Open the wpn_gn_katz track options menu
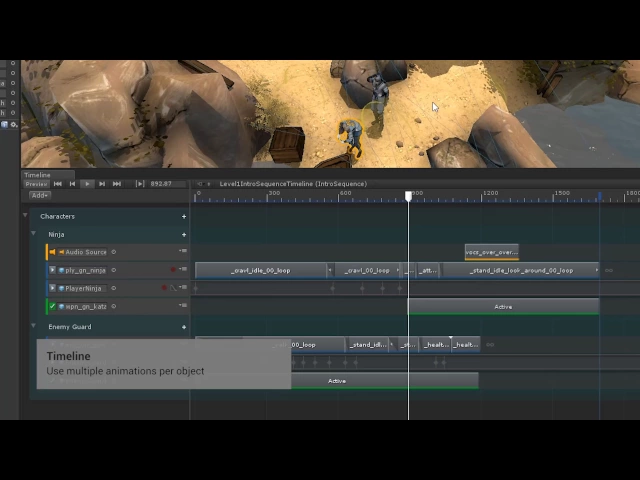Viewport: 640px width, 480px height. tap(183, 305)
